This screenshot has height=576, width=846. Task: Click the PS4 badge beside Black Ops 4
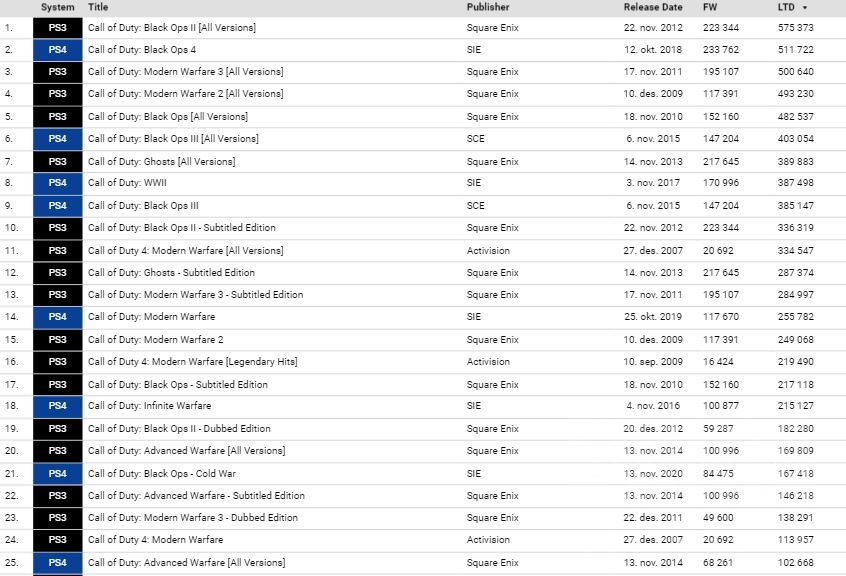[x=57, y=49]
